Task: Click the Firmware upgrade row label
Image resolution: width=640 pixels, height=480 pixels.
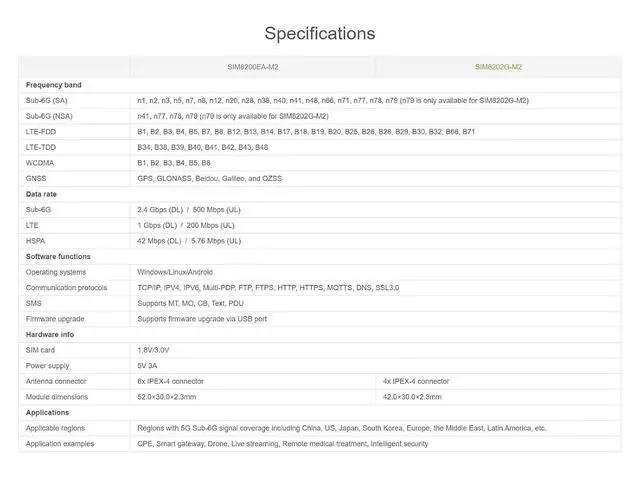Action: [55, 319]
